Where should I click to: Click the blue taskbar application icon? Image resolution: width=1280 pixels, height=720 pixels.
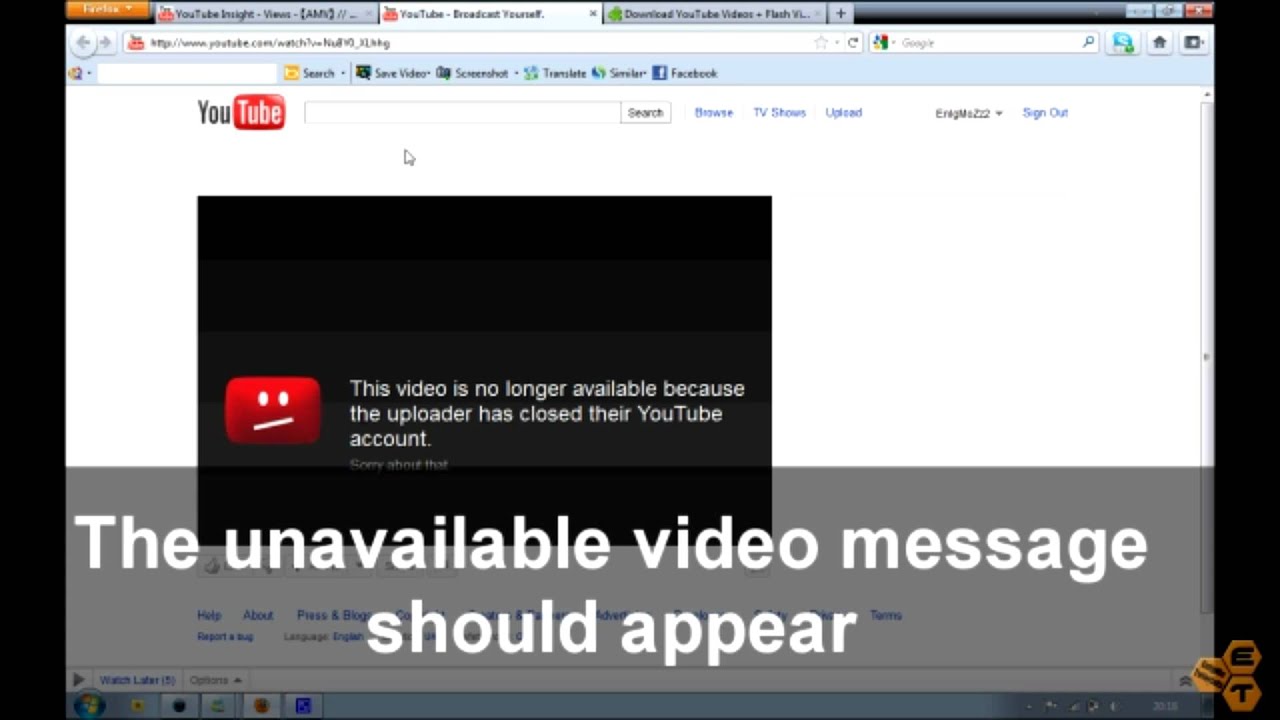tap(303, 705)
